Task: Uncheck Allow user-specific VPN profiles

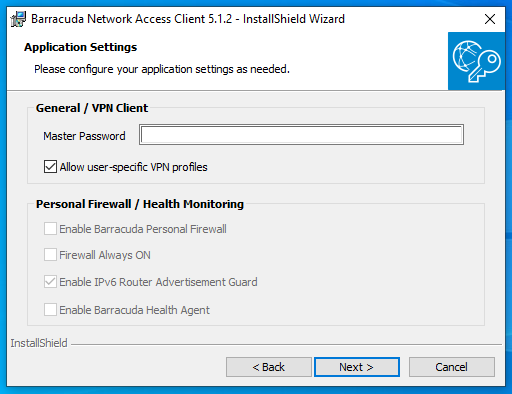Action: [x=50, y=167]
